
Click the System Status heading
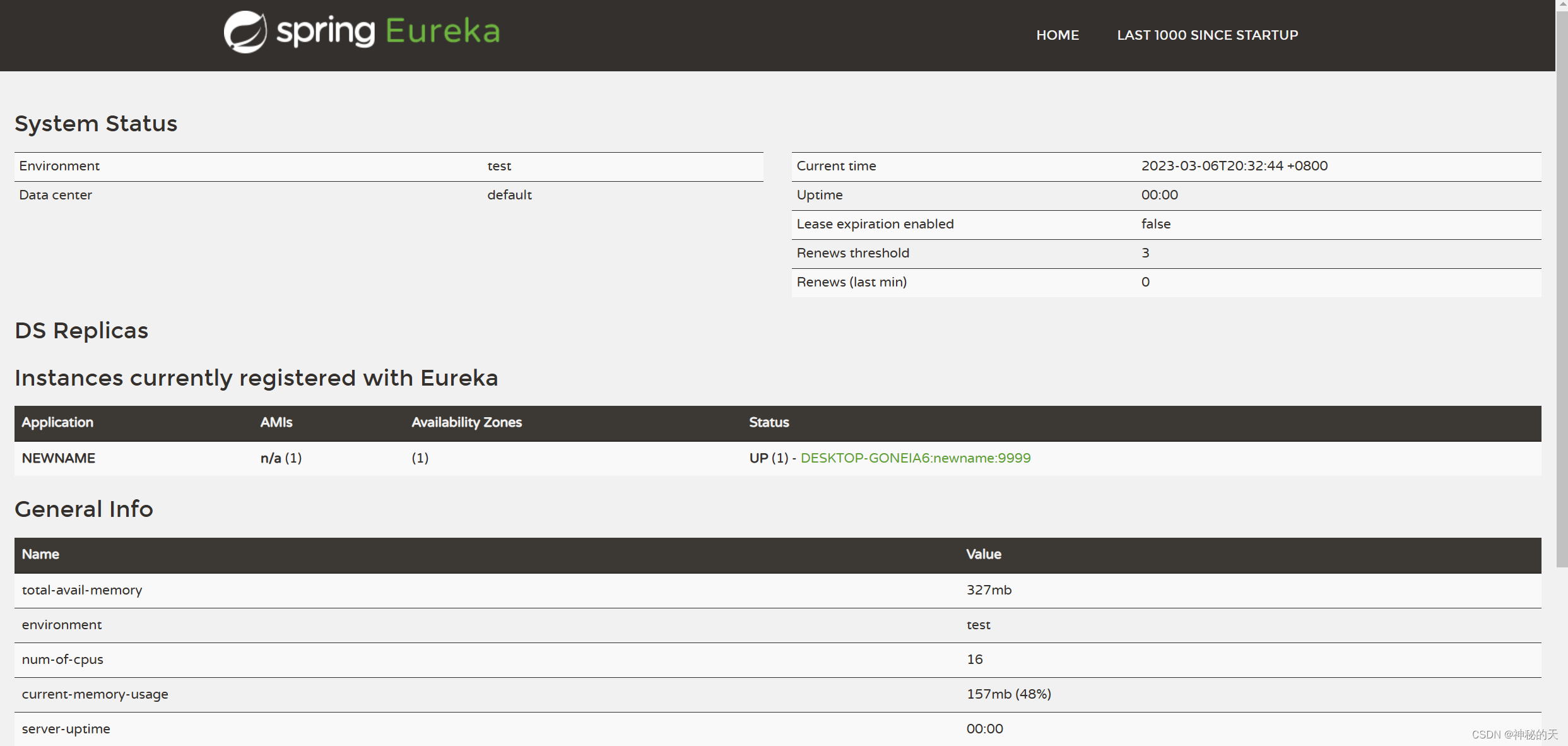(96, 124)
